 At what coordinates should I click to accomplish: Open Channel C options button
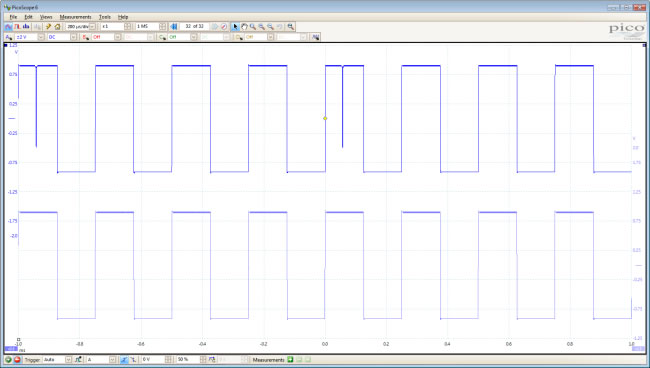point(162,37)
